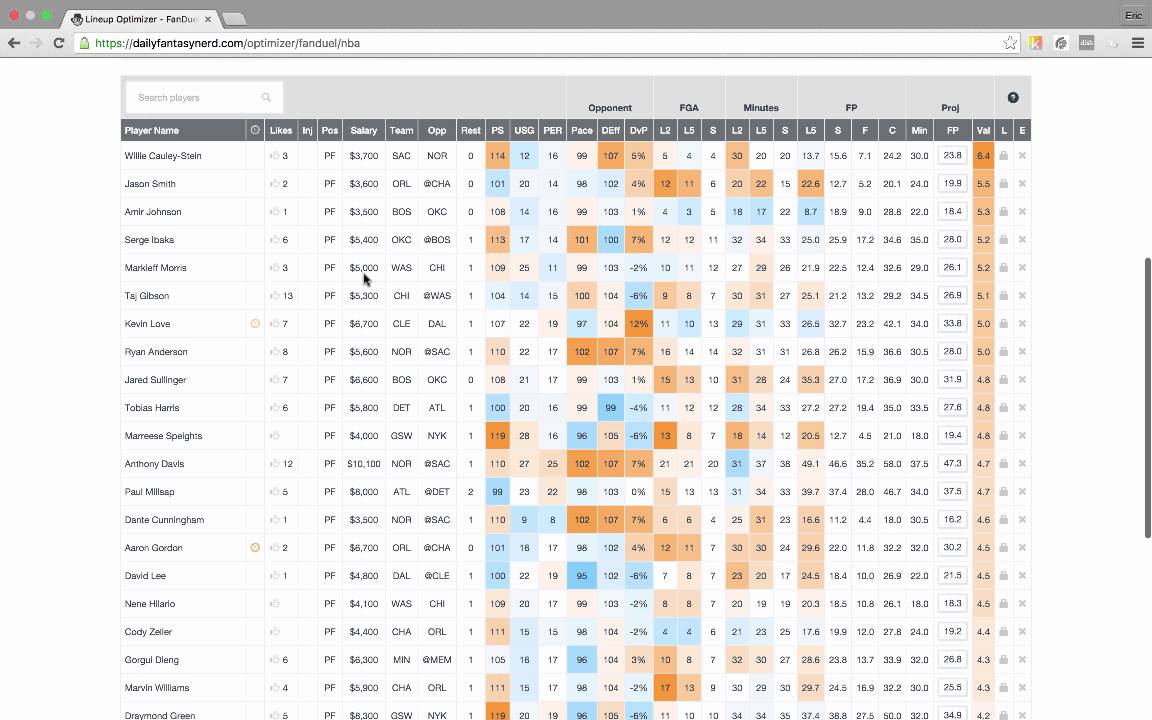The width and height of the screenshot is (1152, 720).
Task: Like Nene Hilario with thumbs-up icon
Action: point(275,603)
